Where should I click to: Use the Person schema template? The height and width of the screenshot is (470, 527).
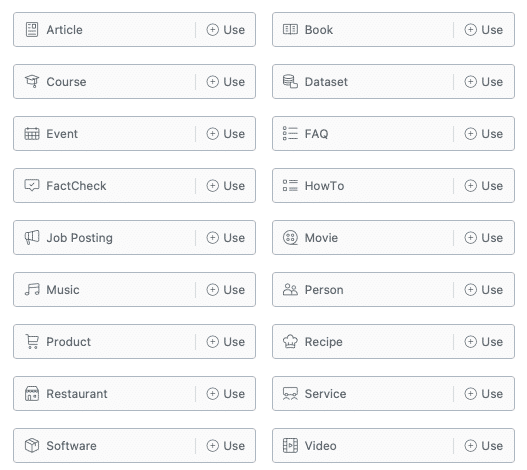tap(484, 289)
